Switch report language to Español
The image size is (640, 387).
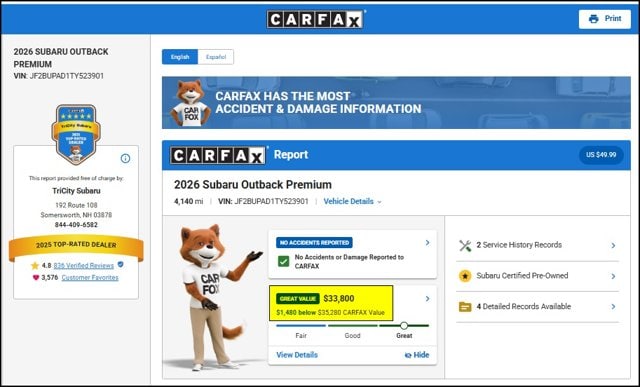click(x=216, y=57)
